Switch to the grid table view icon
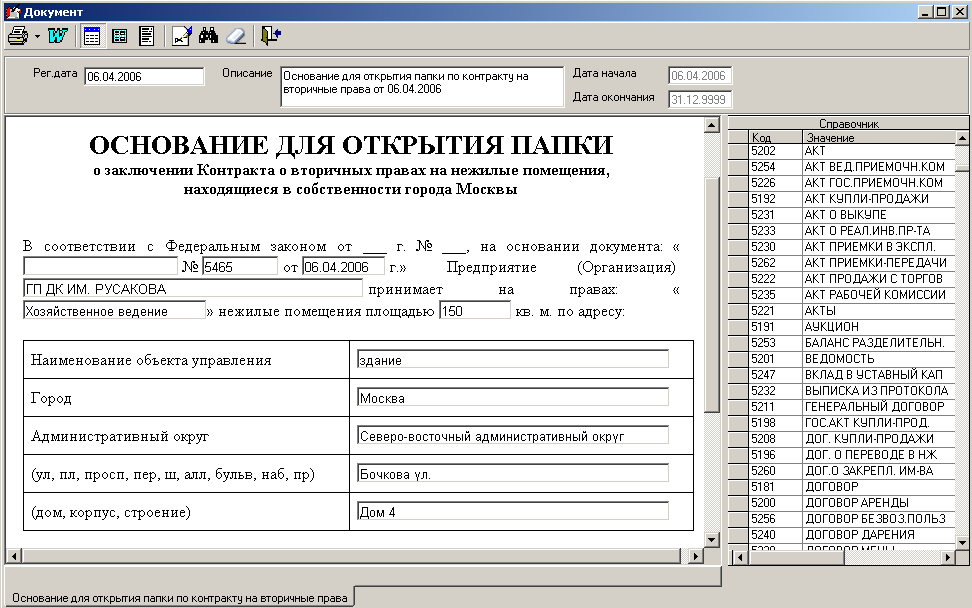The height and width of the screenshot is (608, 972). [x=120, y=36]
